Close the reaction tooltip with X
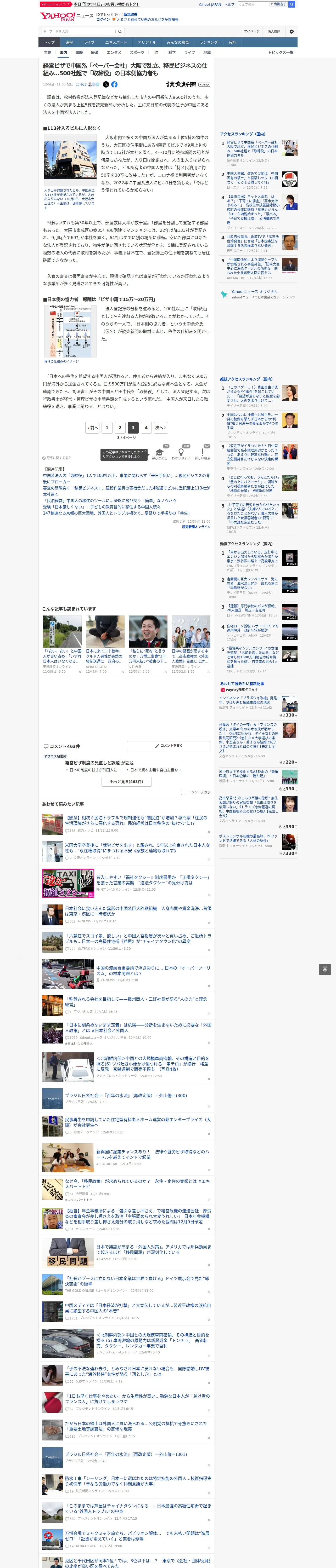The image size is (336, 1568). 145,452
